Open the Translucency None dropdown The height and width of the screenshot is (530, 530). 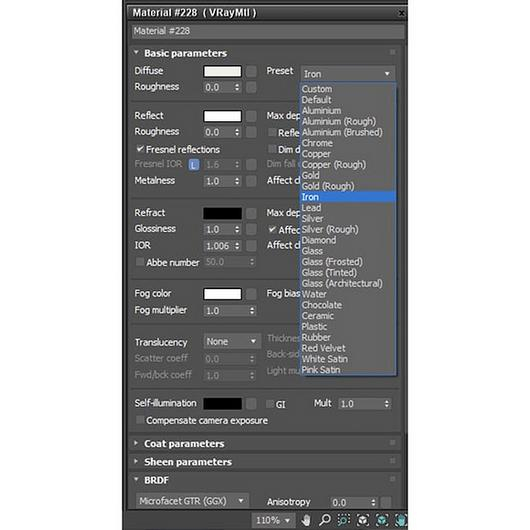[232, 341]
